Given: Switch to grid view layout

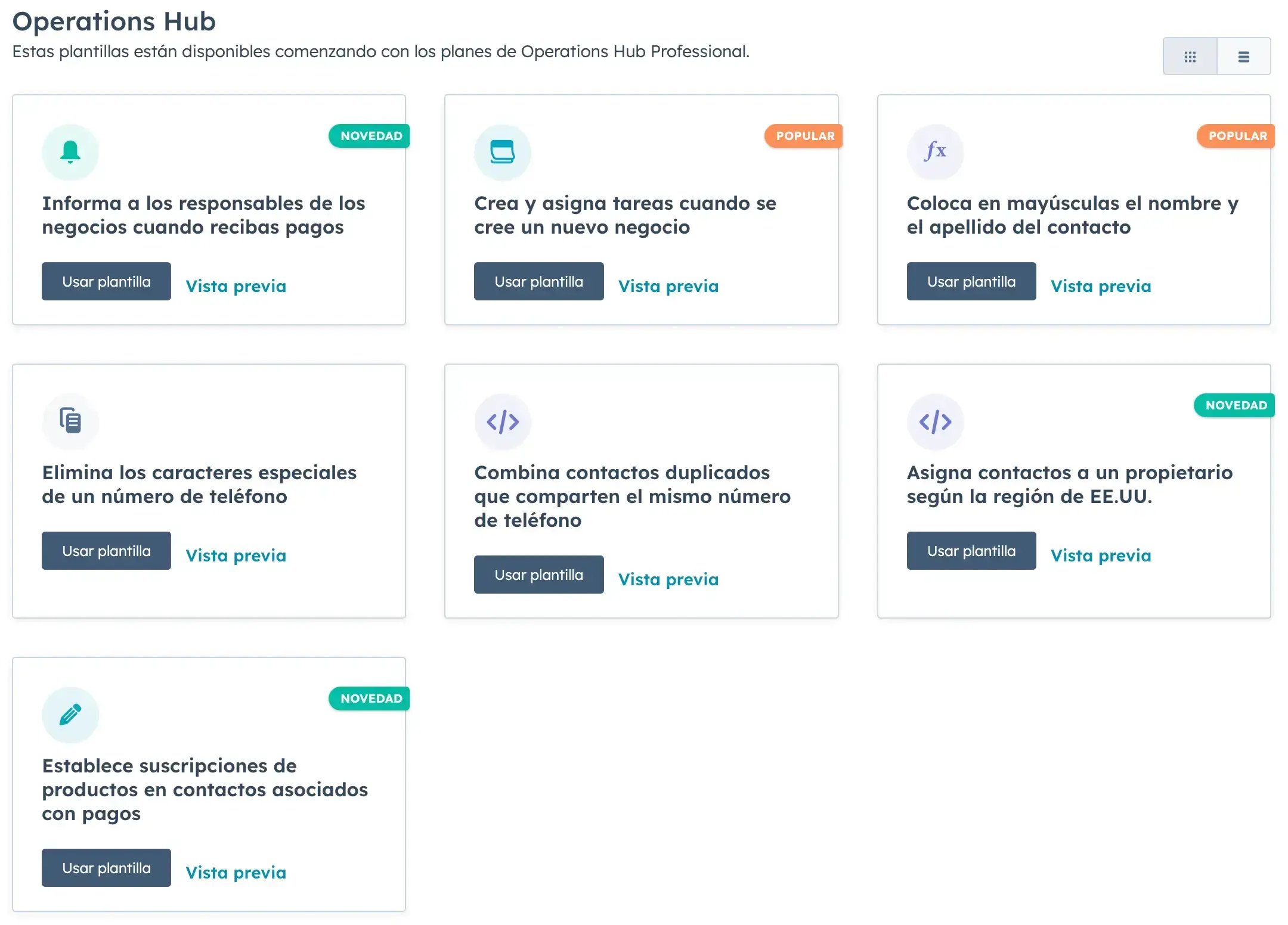Looking at the screenshot, I should (1190, 57).
